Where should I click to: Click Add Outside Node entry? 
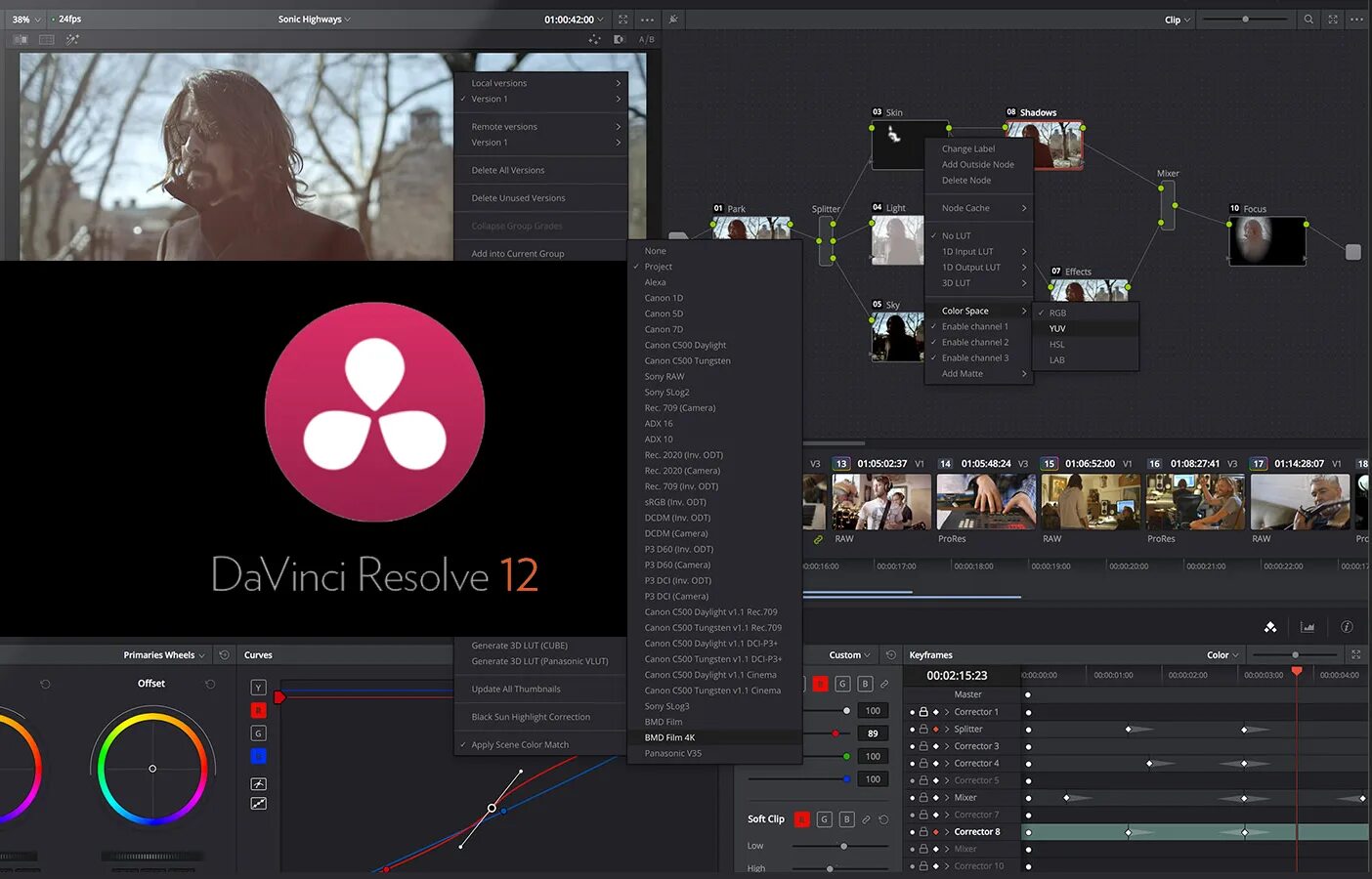[978, 165]
